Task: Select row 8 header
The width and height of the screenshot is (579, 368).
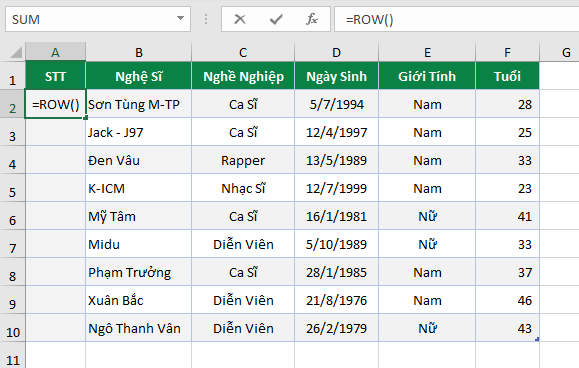Action: click(x=13, y=272)
